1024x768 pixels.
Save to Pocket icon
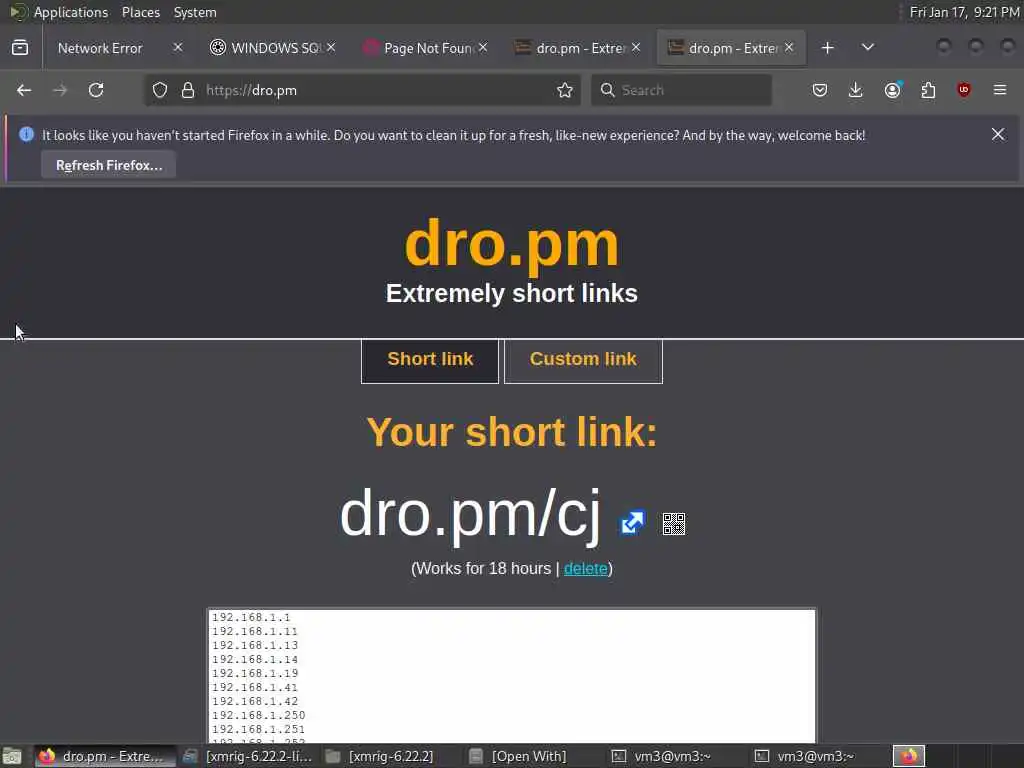[820, 90]
